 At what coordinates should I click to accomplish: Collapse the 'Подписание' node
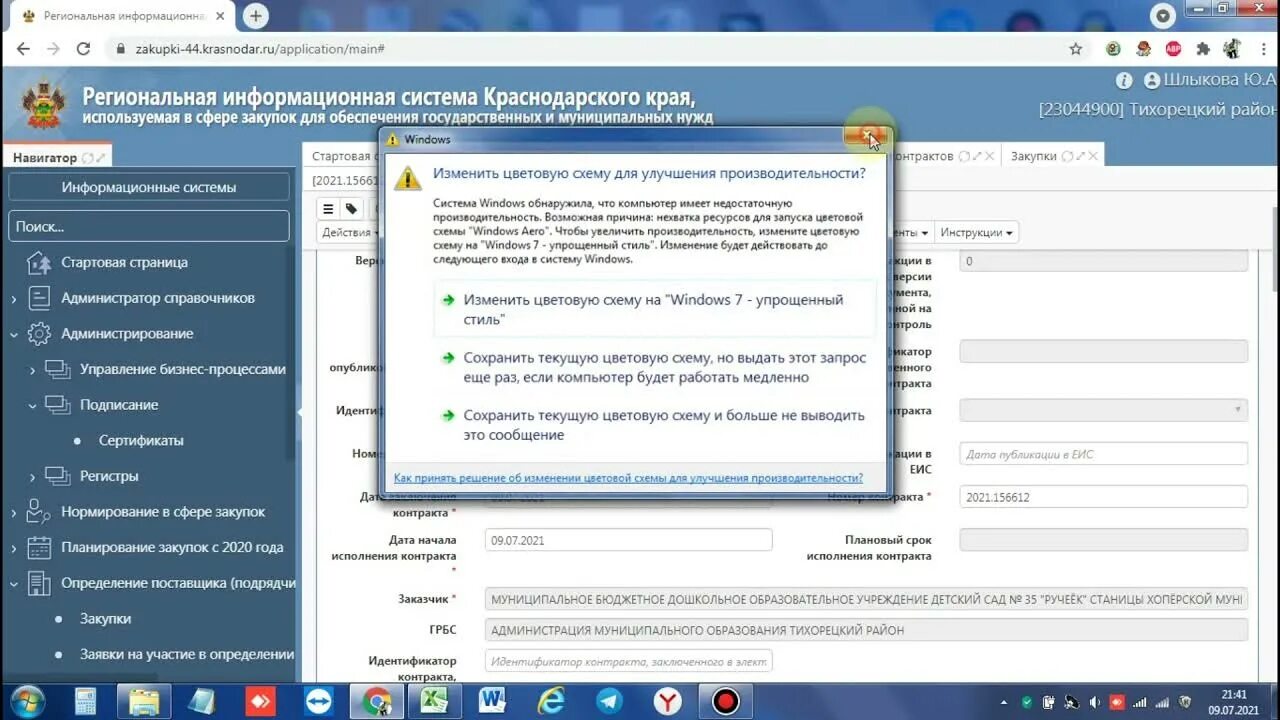pos(32,406)
